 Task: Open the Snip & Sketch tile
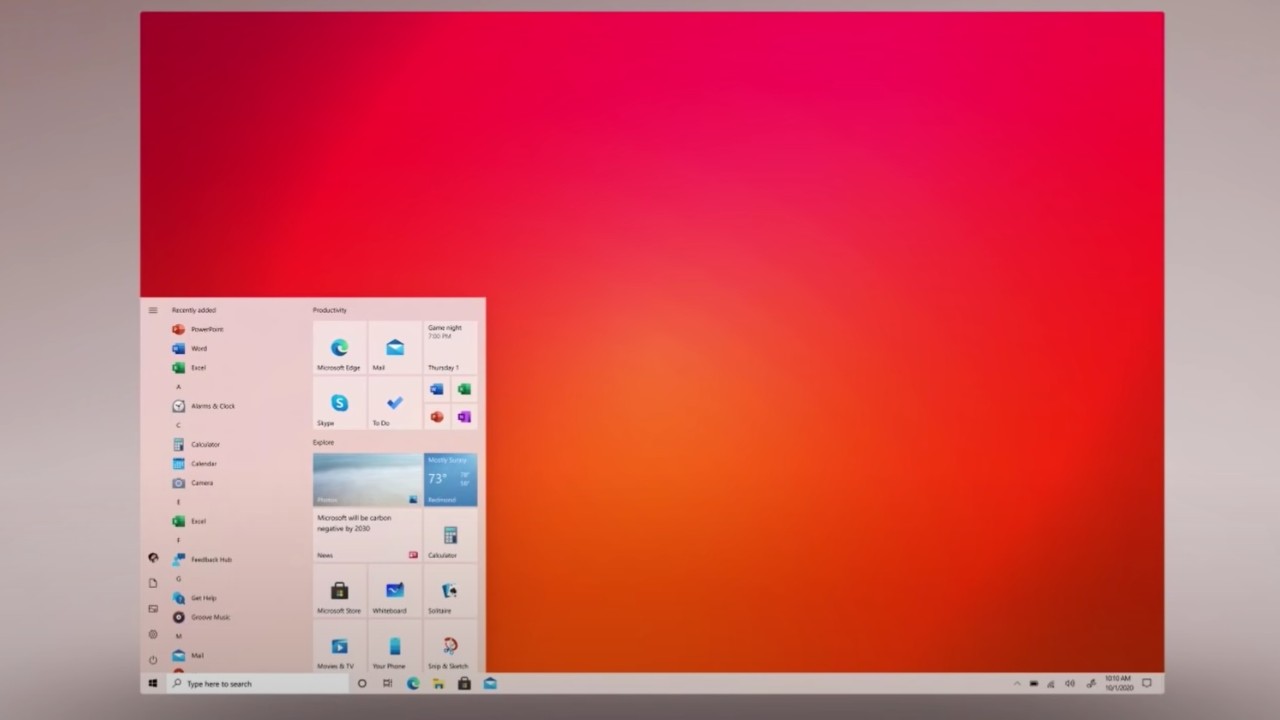(450, 648)
